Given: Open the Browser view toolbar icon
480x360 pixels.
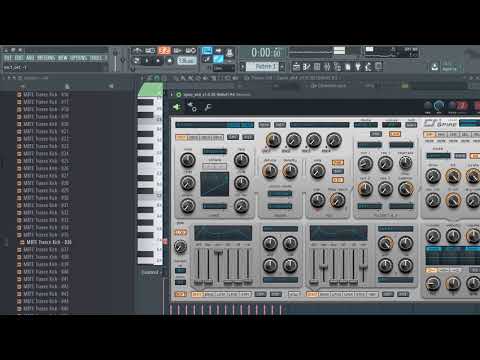Looking at the screenshot, I should (x=338, y=67).
